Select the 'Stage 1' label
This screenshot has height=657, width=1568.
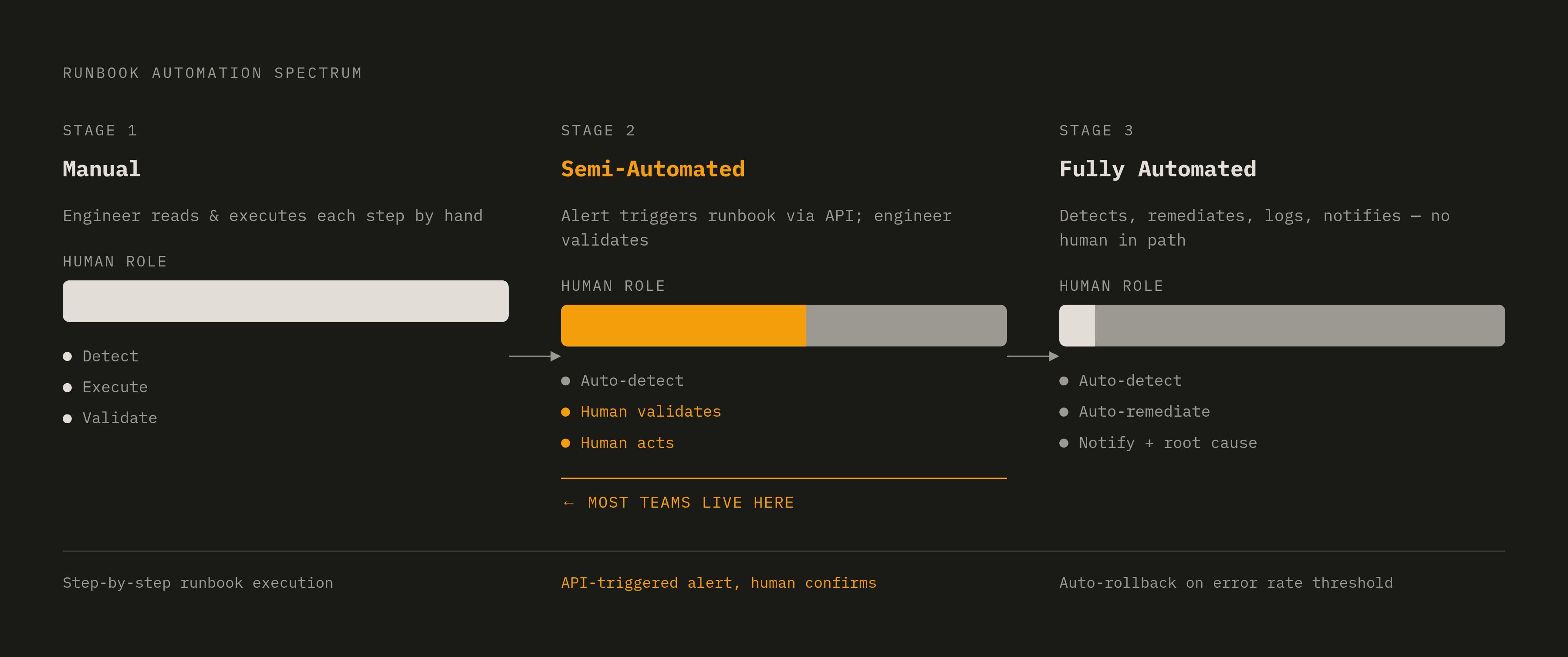pyautogui.click(x=100, y=131)
